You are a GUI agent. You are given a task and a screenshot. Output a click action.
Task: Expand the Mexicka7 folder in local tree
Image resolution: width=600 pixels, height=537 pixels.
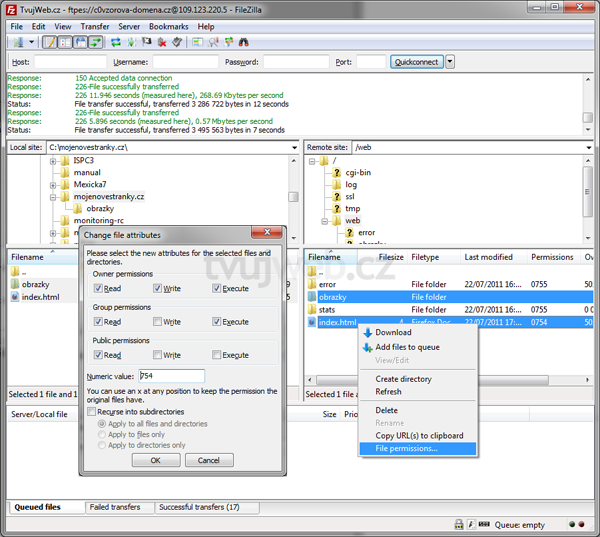pyautogui.click(x=53, y=185)
